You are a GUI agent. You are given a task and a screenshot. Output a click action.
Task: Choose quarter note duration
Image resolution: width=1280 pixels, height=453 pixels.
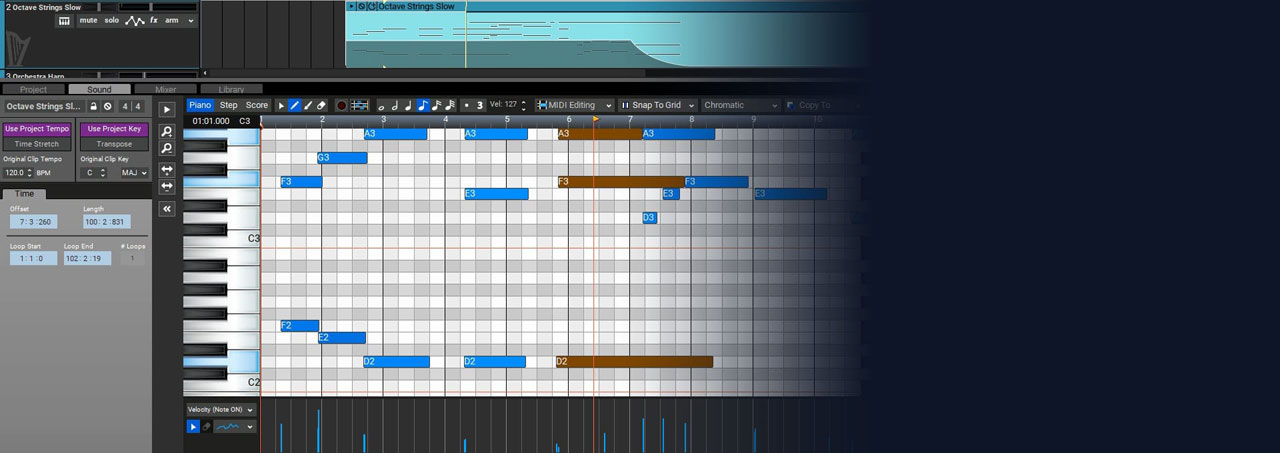coord(409,105)
